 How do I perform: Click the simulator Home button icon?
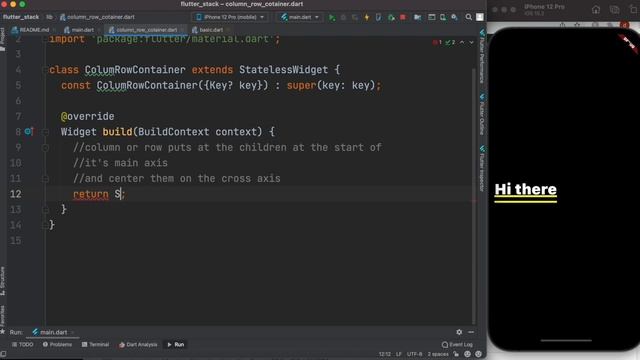click(596, 9)
